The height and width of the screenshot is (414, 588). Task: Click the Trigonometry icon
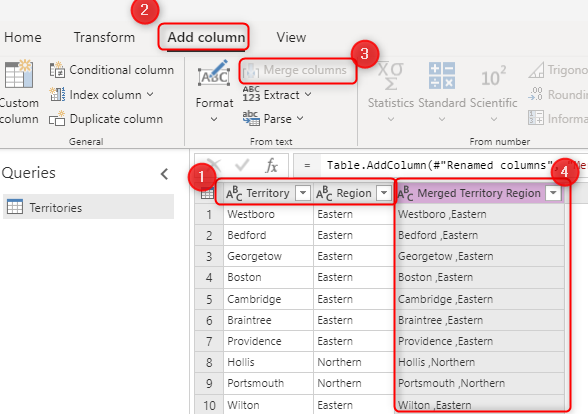pos(536,70)
